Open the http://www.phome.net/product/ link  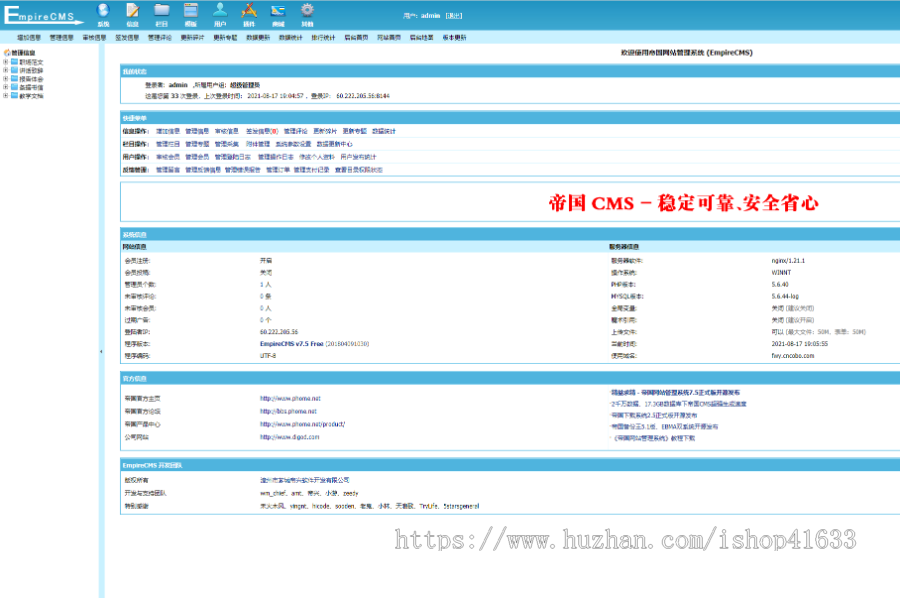(302, 424)
